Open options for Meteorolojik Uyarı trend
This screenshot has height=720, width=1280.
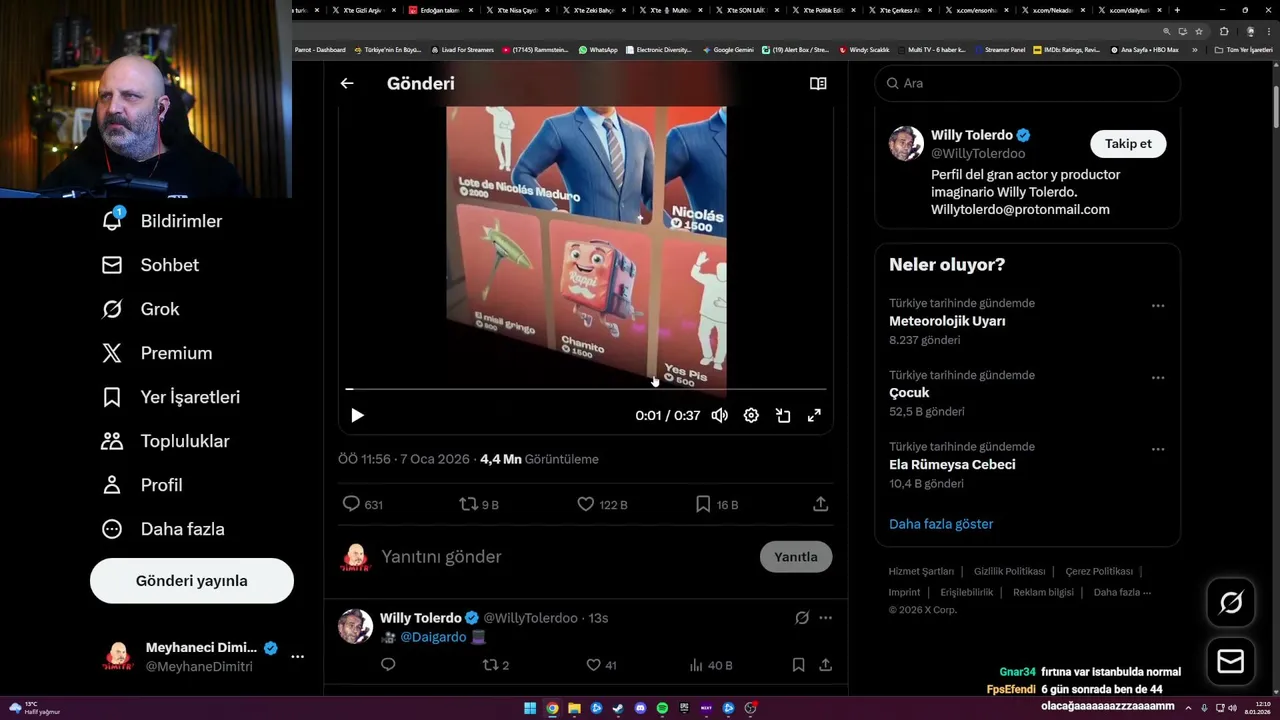click(x=1158, y=306)
